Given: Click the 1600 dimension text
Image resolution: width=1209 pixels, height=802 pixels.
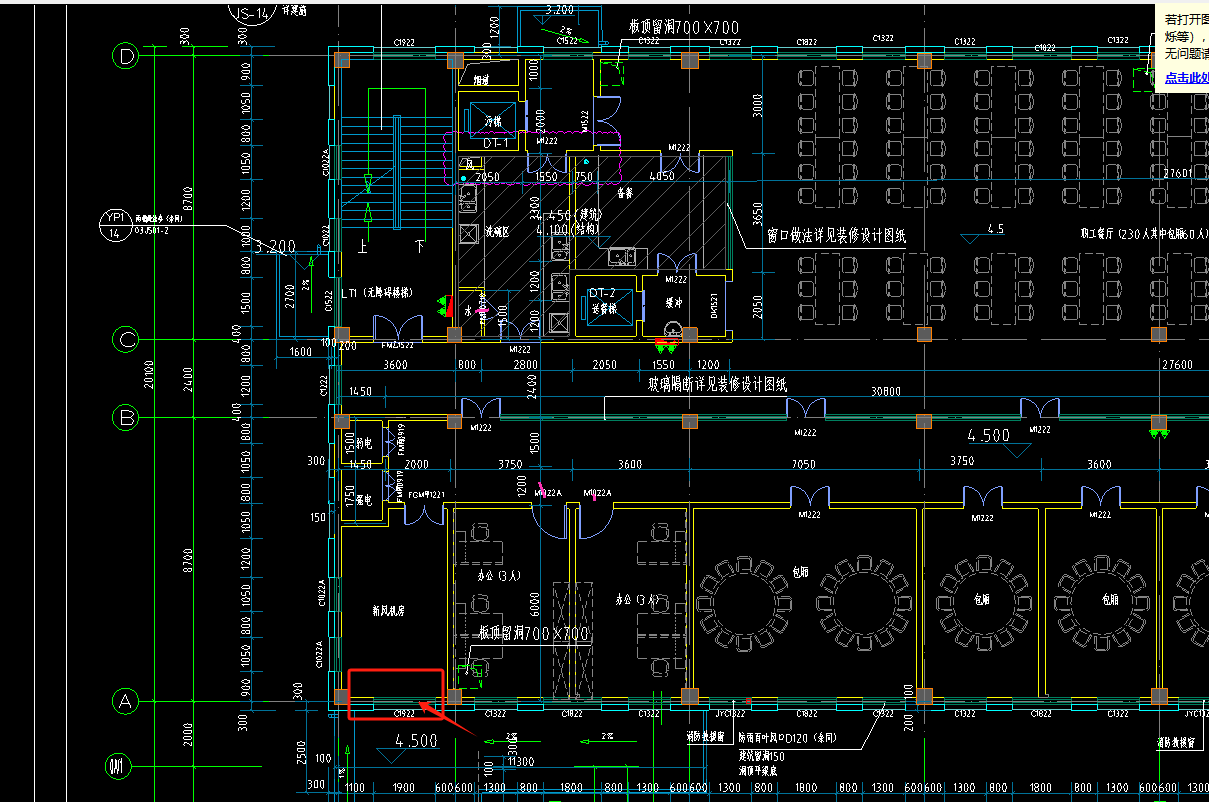Looking at the screenshot, I should pyautogui.click(x=300, y=352).
